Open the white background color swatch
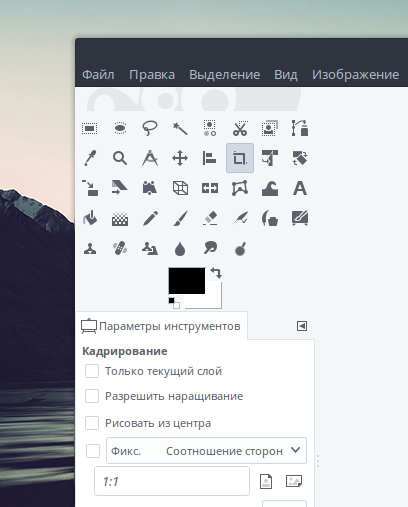 pos(213,300)
